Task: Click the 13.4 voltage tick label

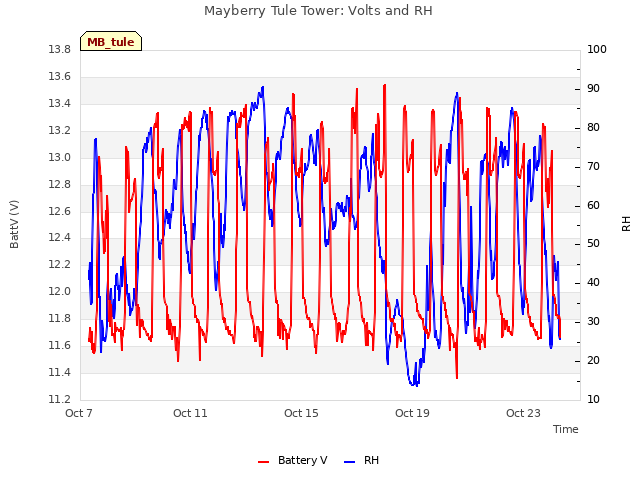Action: [x=60, y=103]
